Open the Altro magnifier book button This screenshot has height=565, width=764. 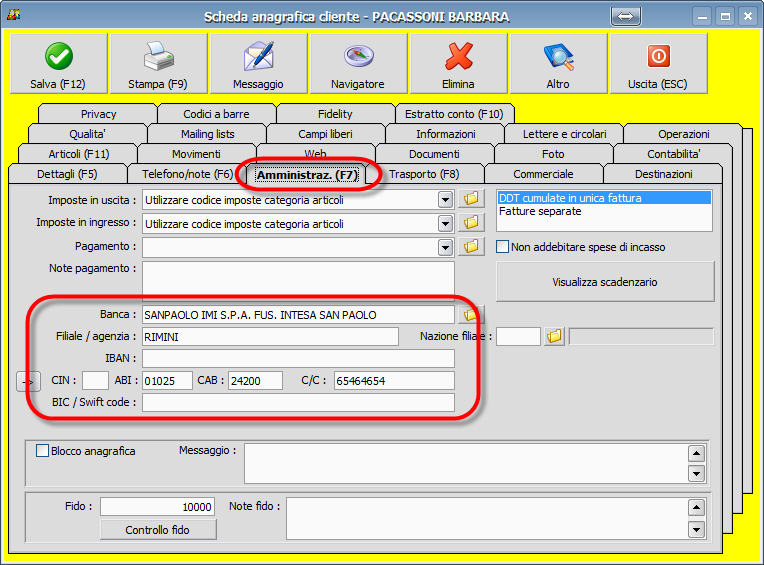tap(558, 63)
